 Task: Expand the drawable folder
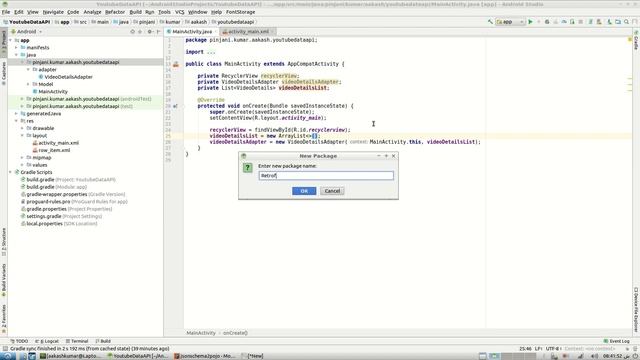pyautogui.click(x=22, y=129)
